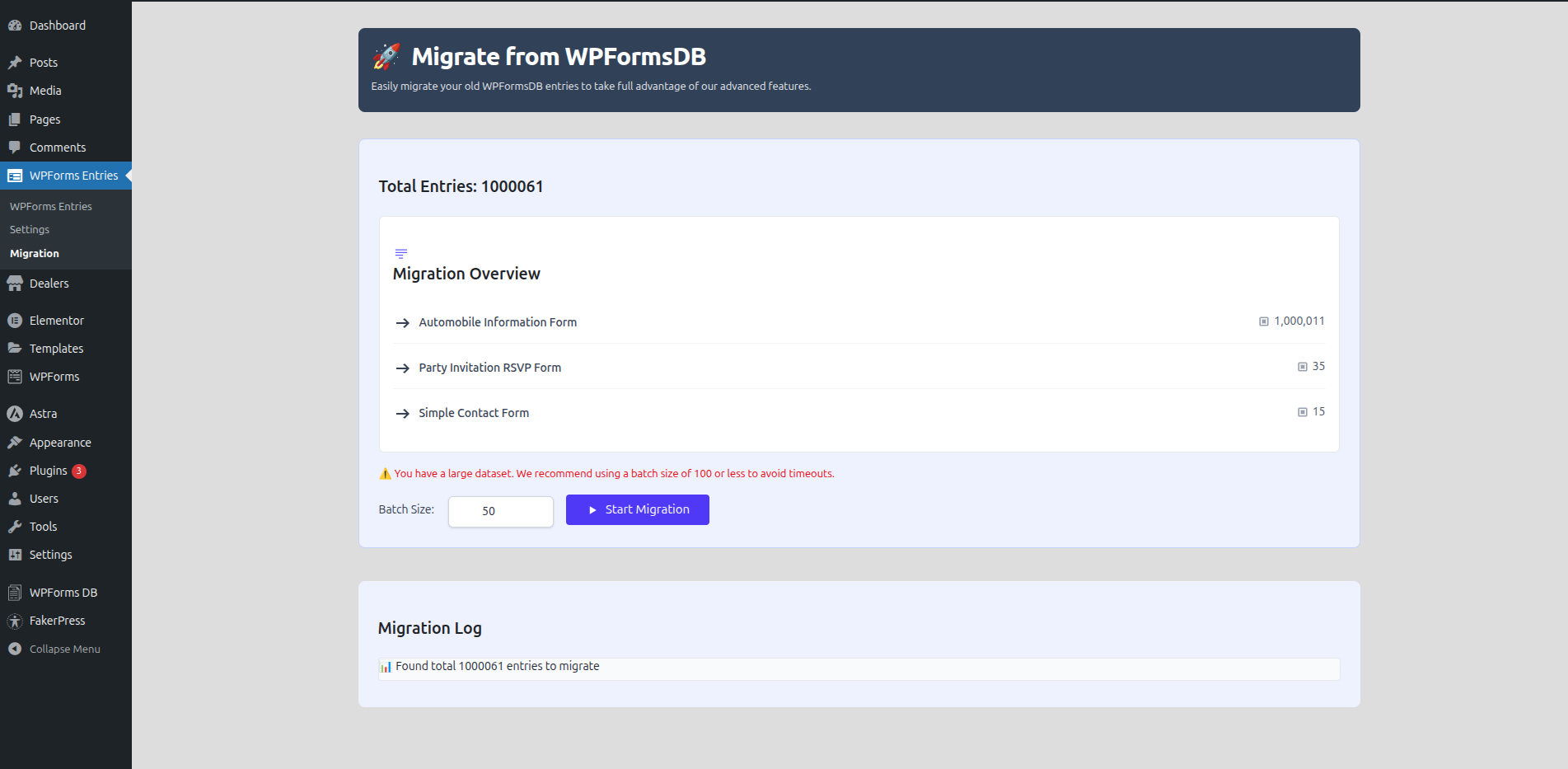
Task: Open the FakerPress menu item
Action: 57,621
